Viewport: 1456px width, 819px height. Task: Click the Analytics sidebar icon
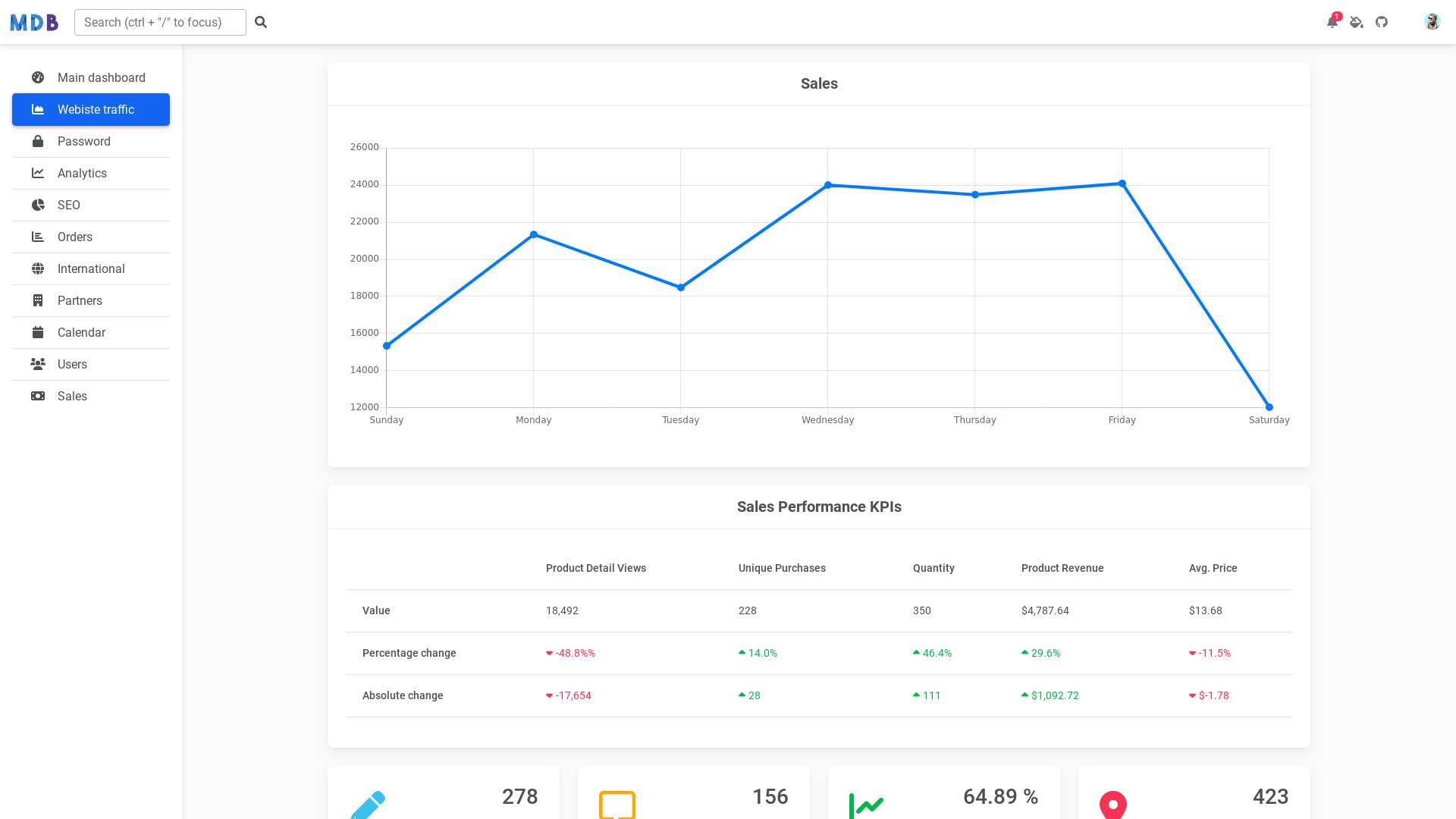(38, 173)
